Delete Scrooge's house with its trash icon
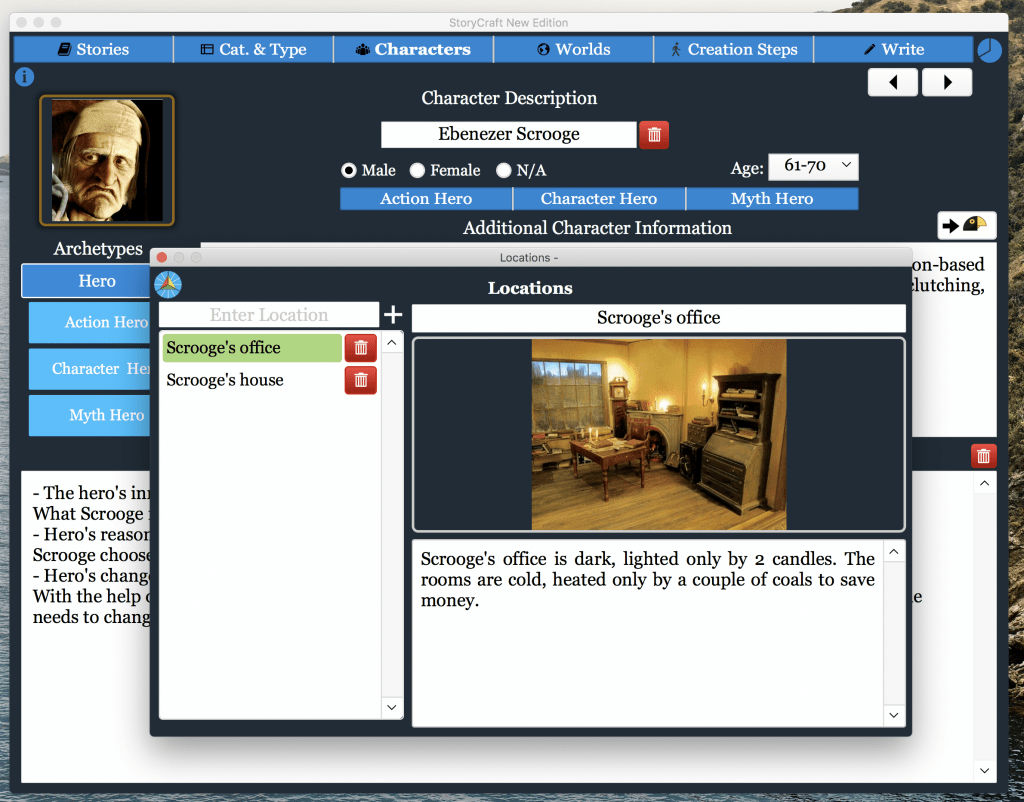The width and height of the screenshot is (1024, 802). coord(360,380)
